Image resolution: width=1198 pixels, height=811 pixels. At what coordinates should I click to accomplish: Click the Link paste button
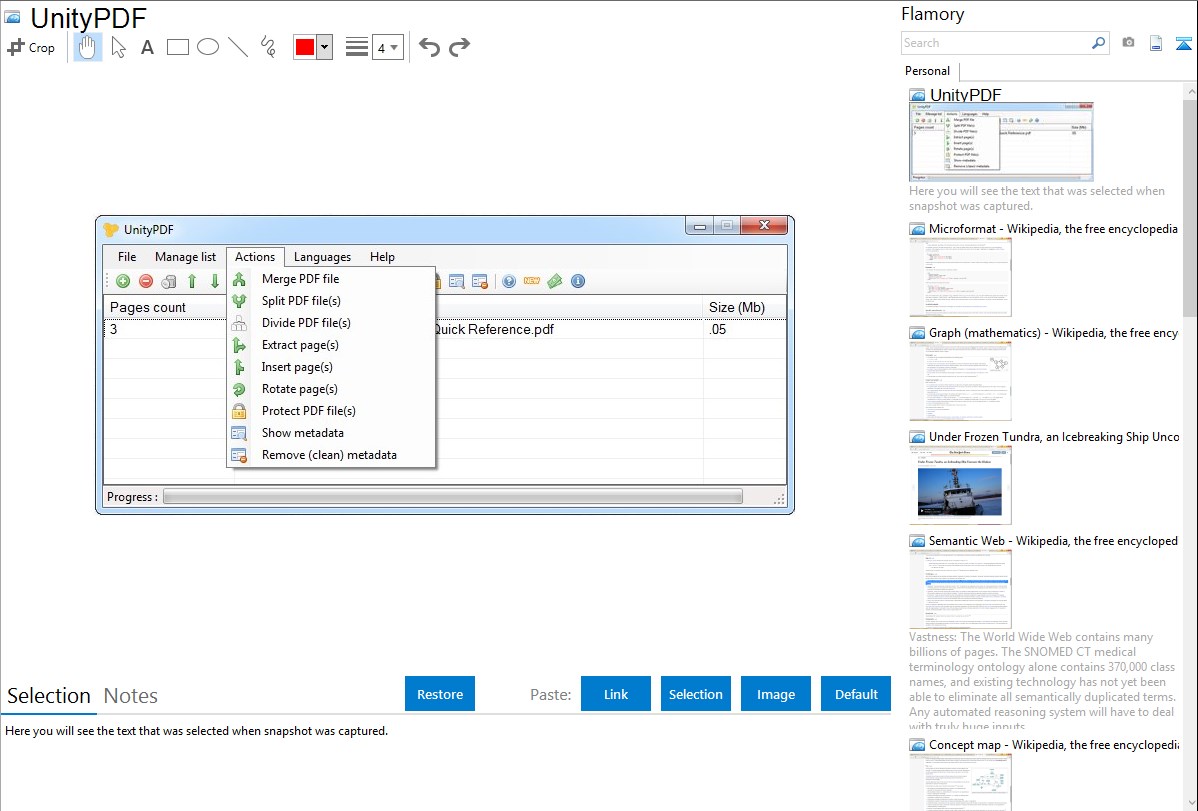(616, 694)
